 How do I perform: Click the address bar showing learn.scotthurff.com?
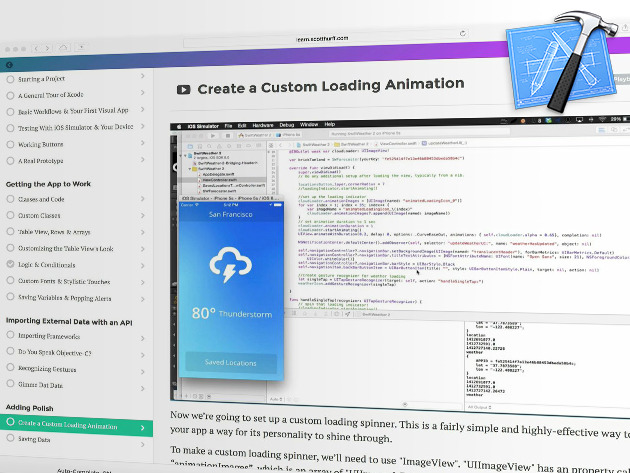326,39
